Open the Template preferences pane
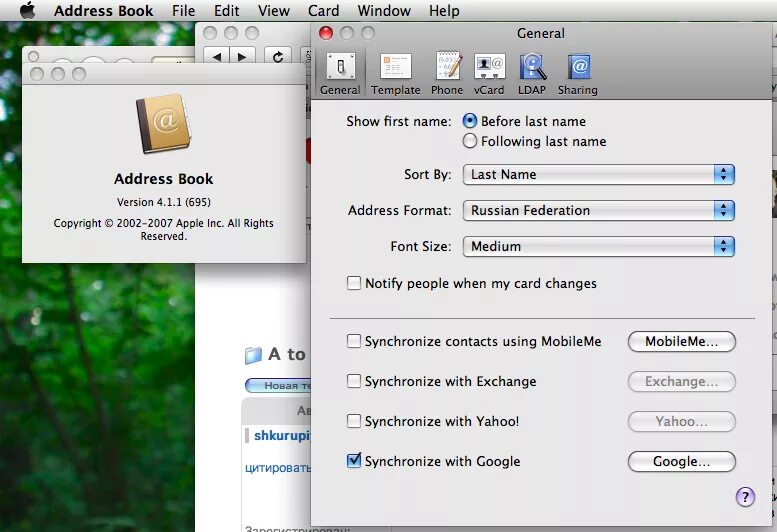Image resolution: width=777 pixels, height=532 pixels. [395, 73]
